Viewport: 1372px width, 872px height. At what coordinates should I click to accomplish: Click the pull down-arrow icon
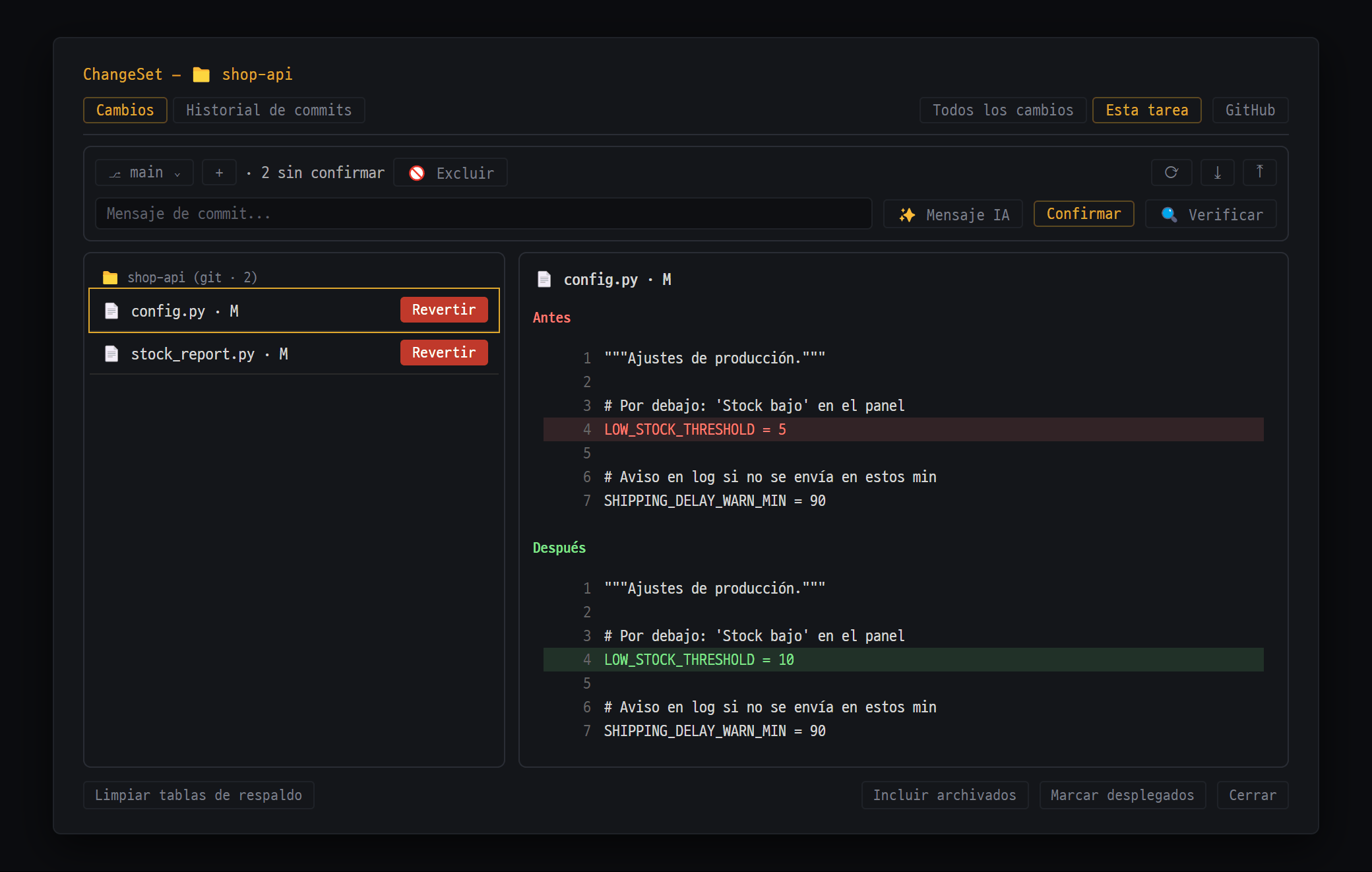coord(1218,172)
